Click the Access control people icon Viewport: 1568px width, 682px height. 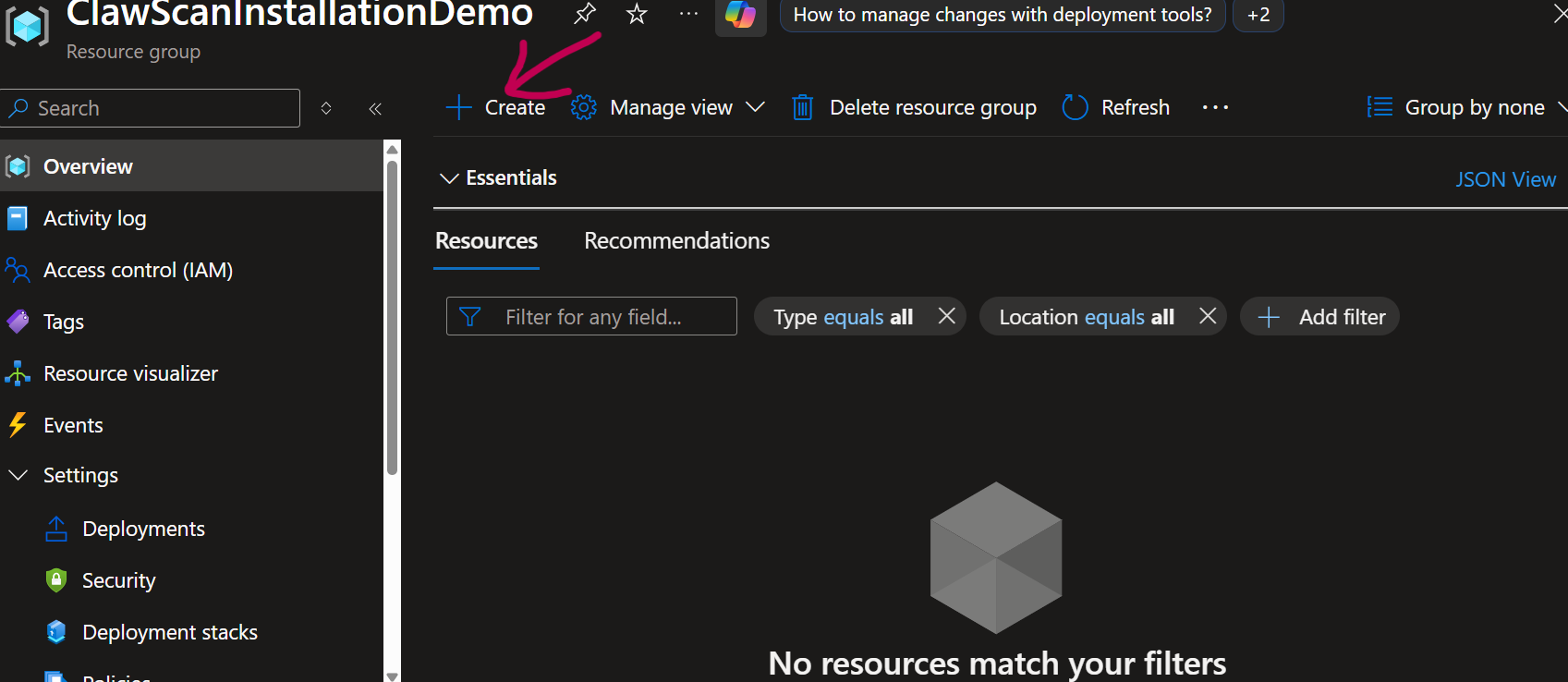pyautogui.click(x=18, y=270)
